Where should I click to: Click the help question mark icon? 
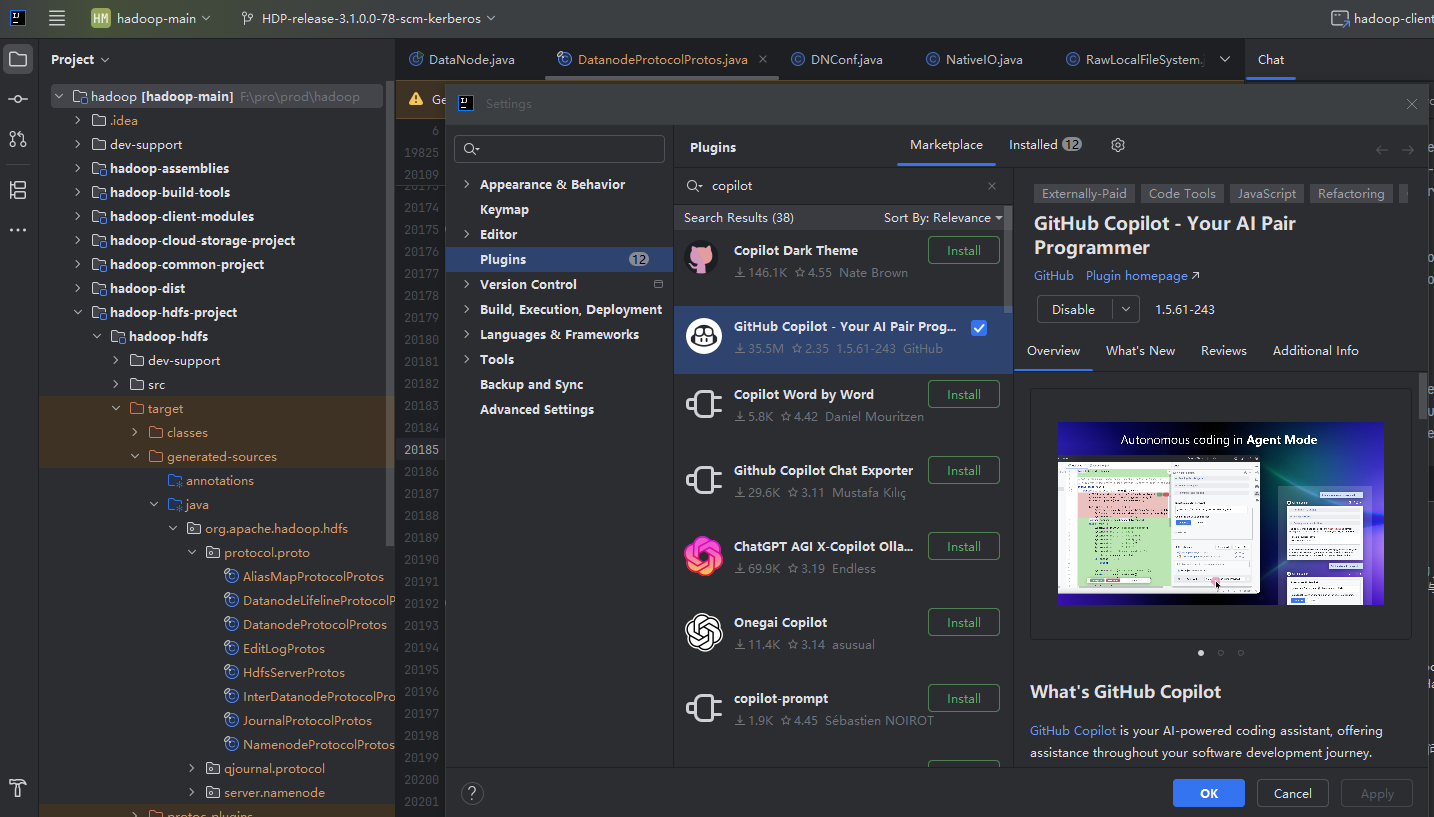coord(472,793)
